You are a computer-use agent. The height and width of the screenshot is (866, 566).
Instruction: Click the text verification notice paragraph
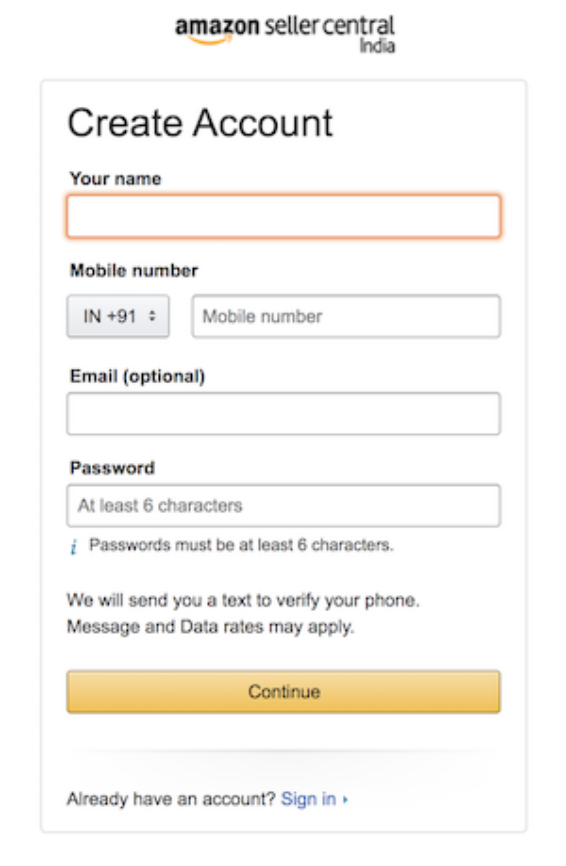243,614
